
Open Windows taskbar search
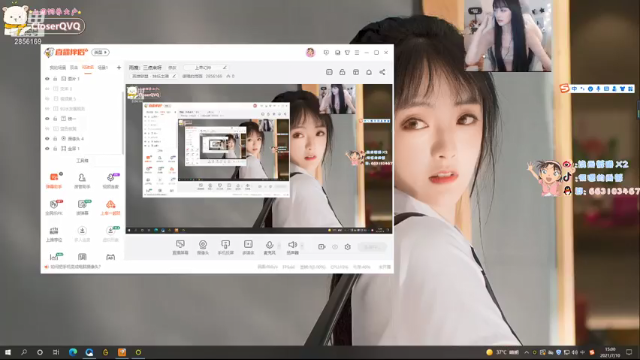click(x=24, y=352)
